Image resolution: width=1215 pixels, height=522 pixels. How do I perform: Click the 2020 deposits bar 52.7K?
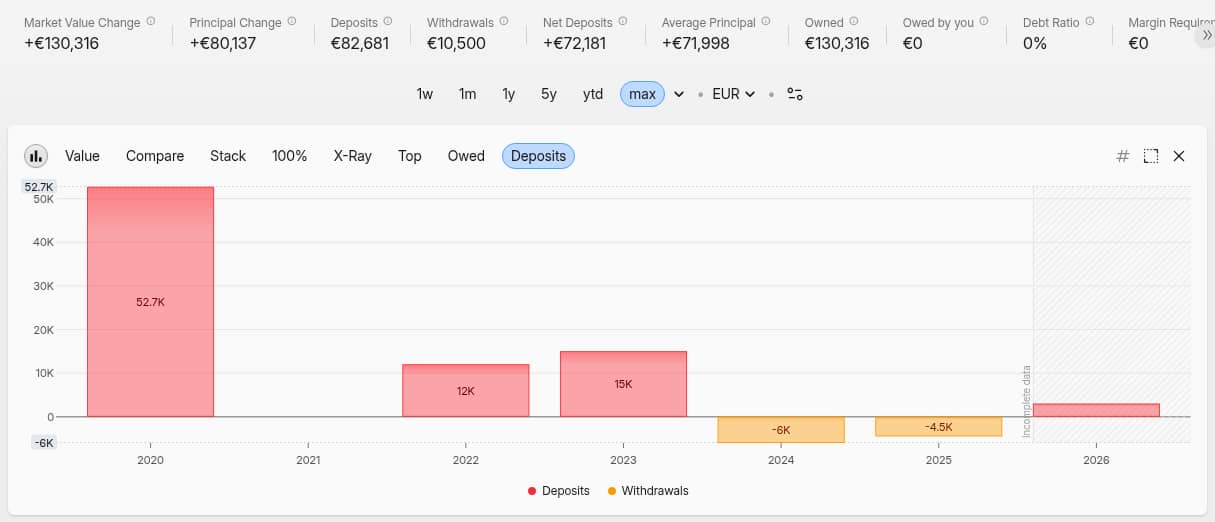point(150,302)
